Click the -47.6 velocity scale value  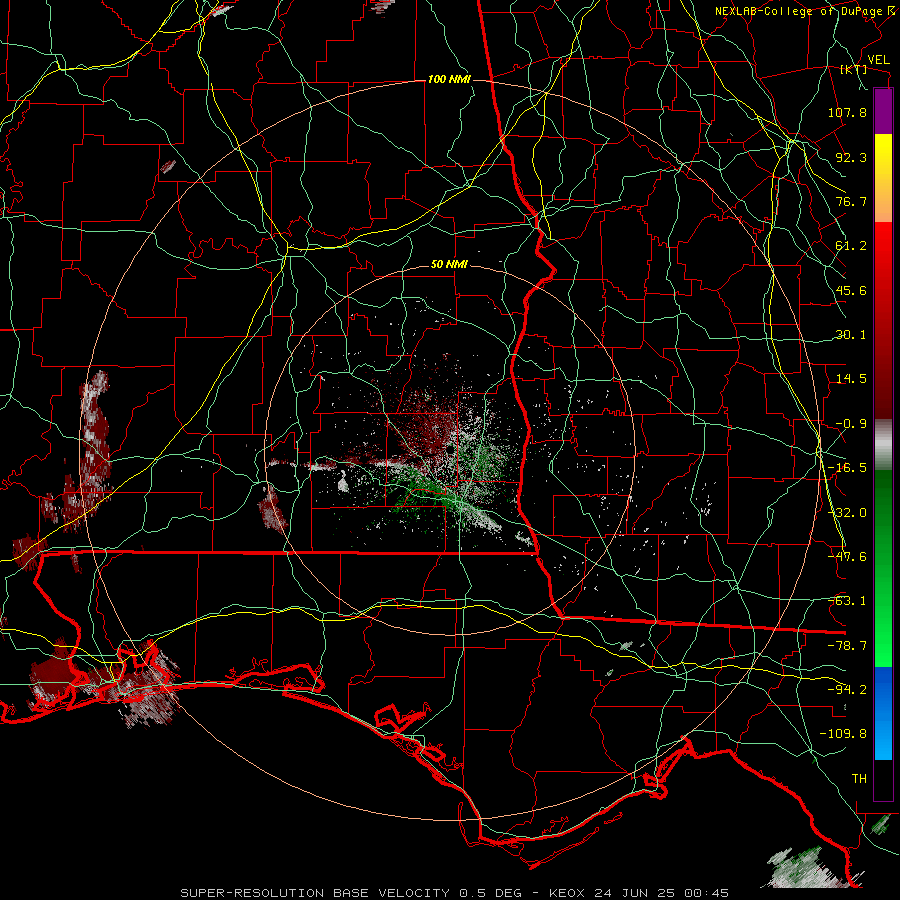[847, 557]
